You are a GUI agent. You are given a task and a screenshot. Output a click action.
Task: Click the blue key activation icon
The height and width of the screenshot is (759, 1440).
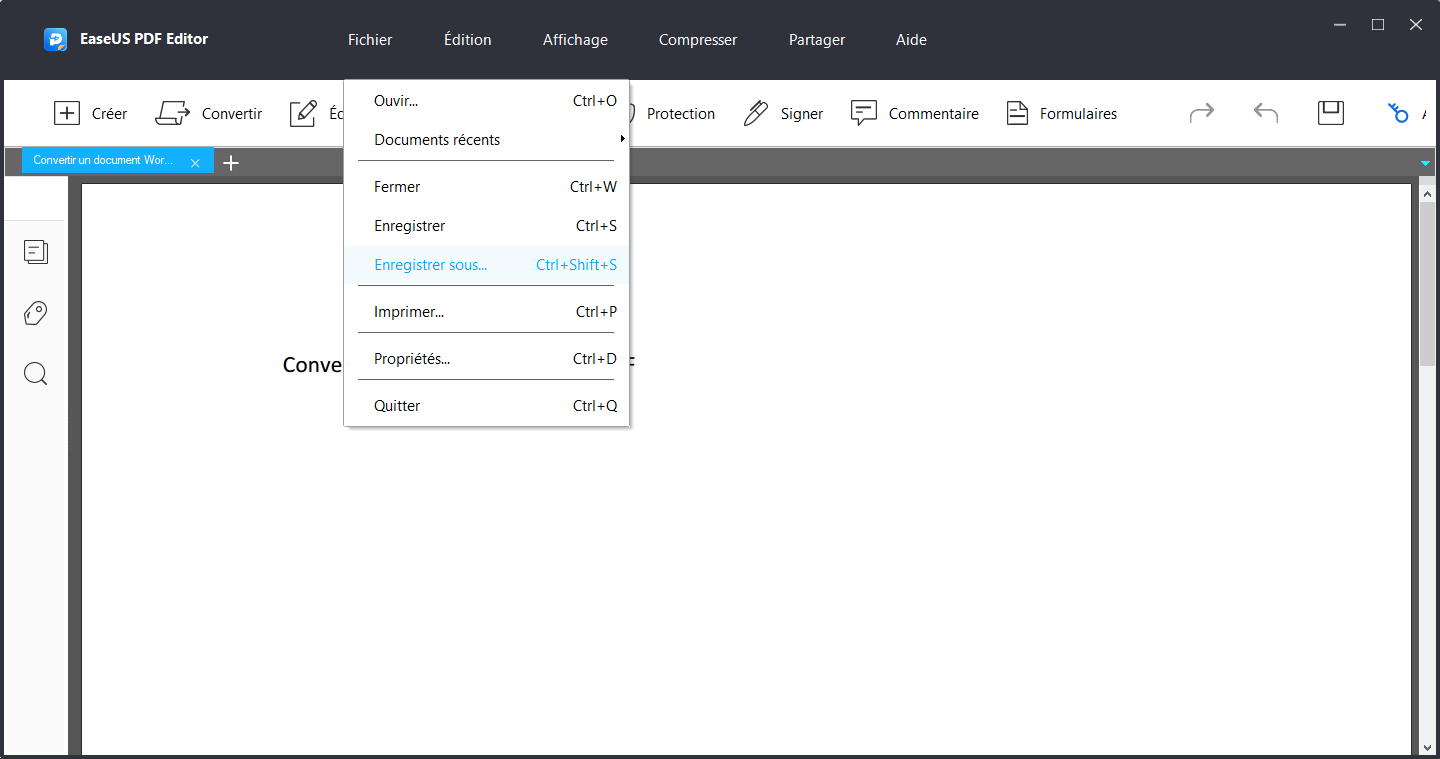point(1397,113)
